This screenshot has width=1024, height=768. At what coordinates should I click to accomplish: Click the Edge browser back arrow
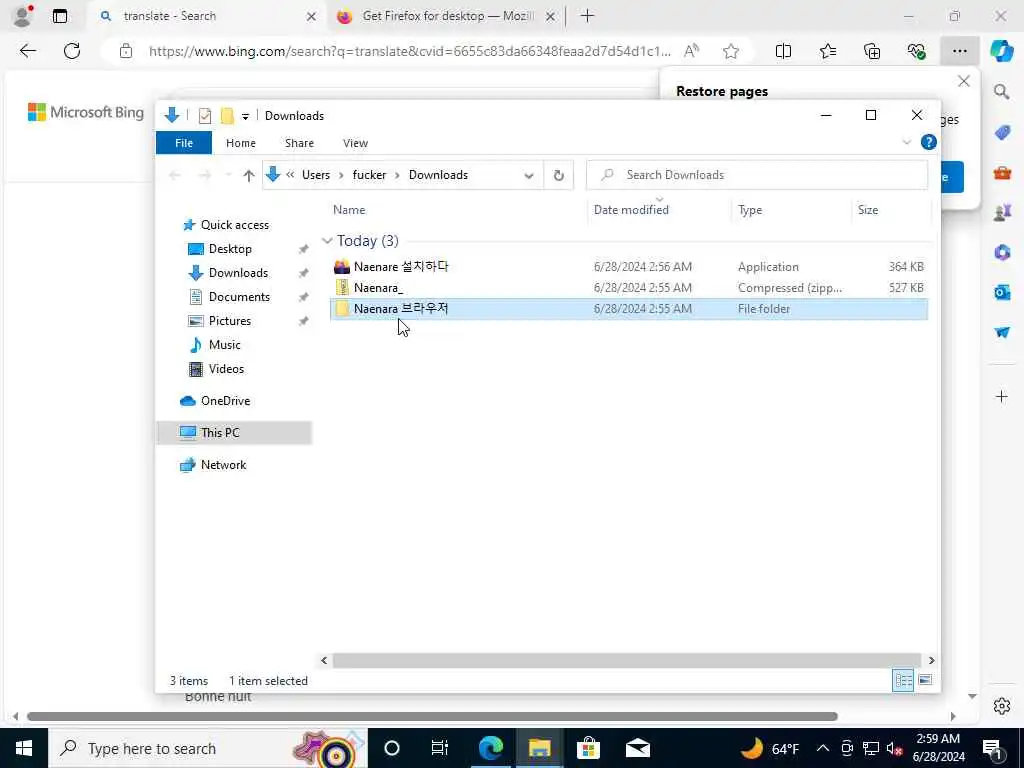(27, 51)
